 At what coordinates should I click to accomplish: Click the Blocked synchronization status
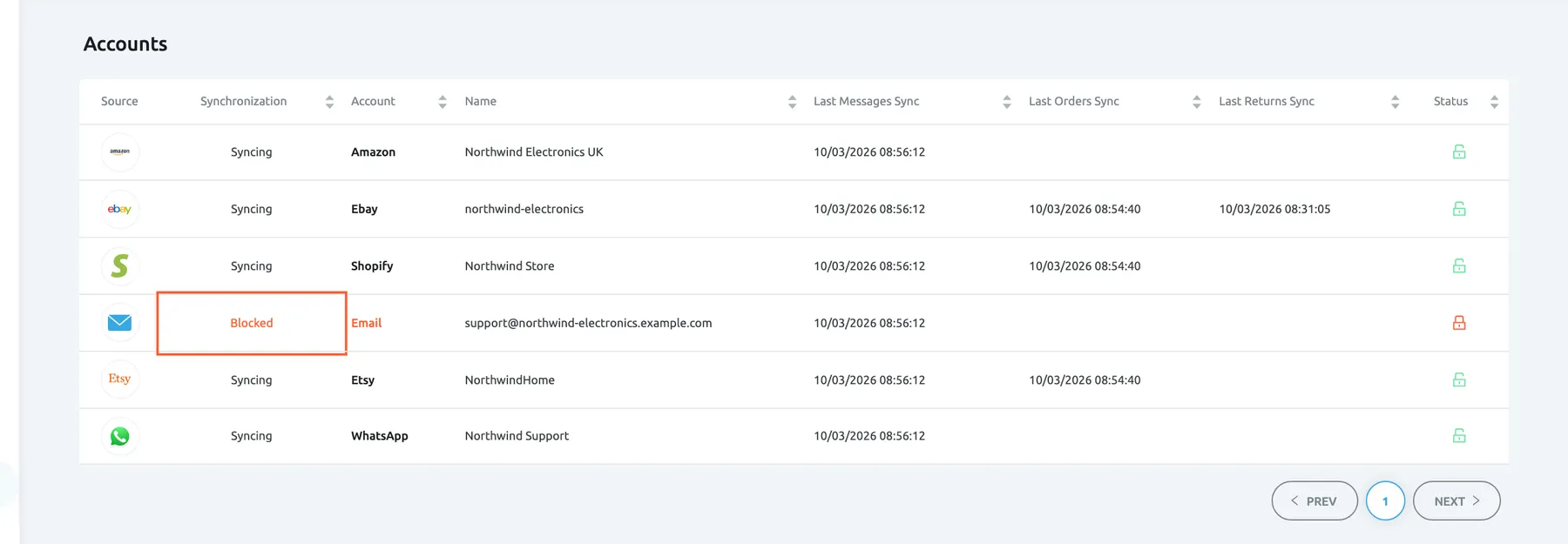(252, 323)
